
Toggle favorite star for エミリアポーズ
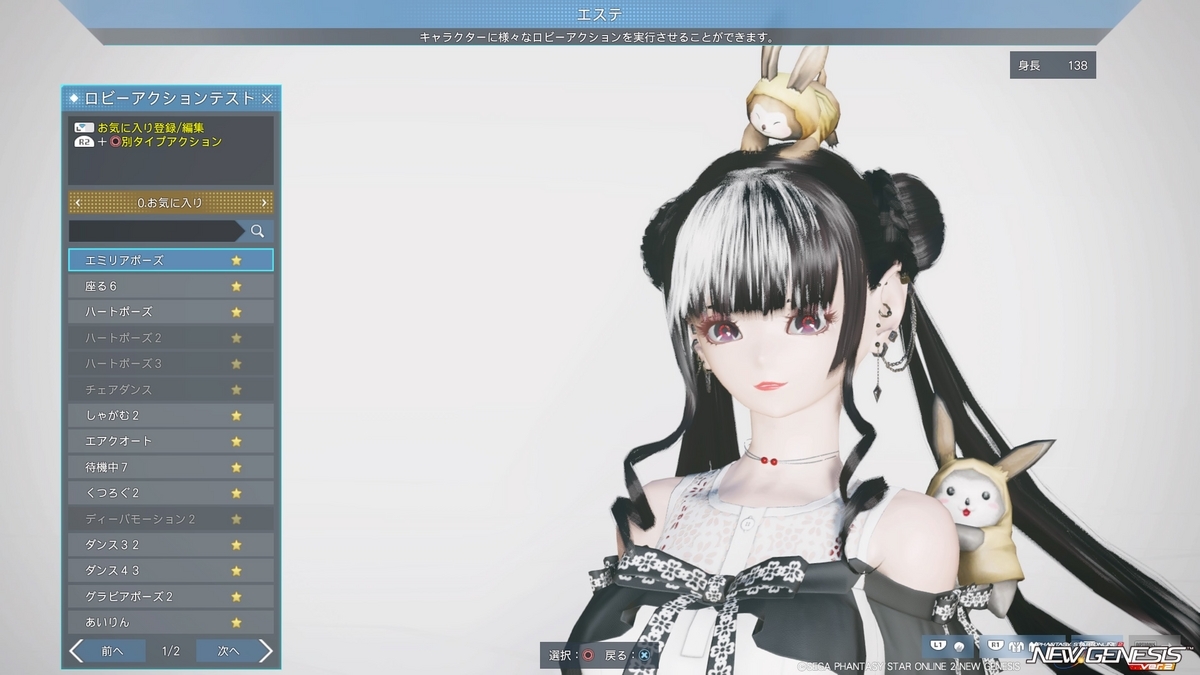tap(237, 260)
